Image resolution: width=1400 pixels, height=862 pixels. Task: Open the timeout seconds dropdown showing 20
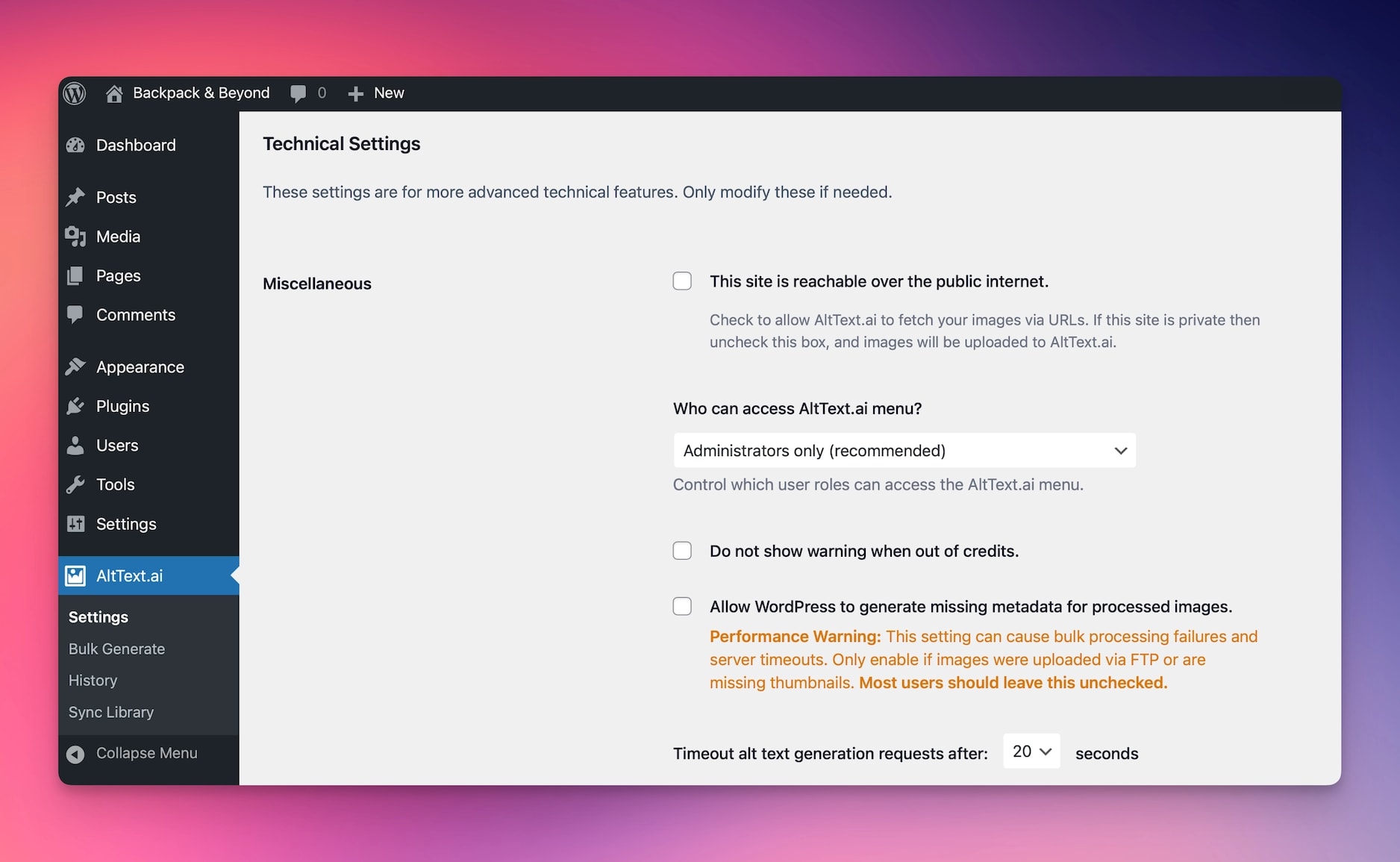pyautogui.click(x=1031, y=752)
